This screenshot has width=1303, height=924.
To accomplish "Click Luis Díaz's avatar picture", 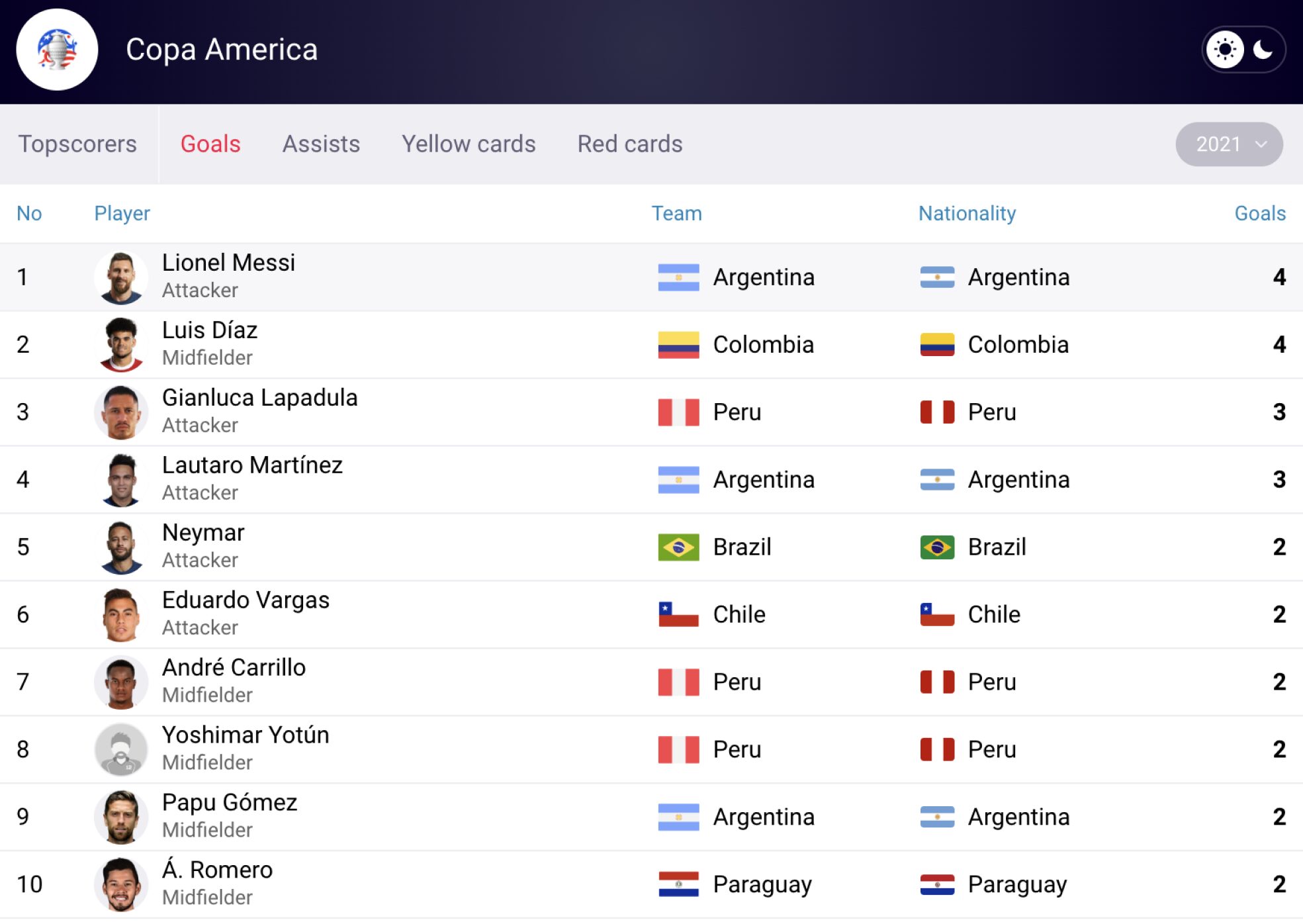I will coord(120,345).
